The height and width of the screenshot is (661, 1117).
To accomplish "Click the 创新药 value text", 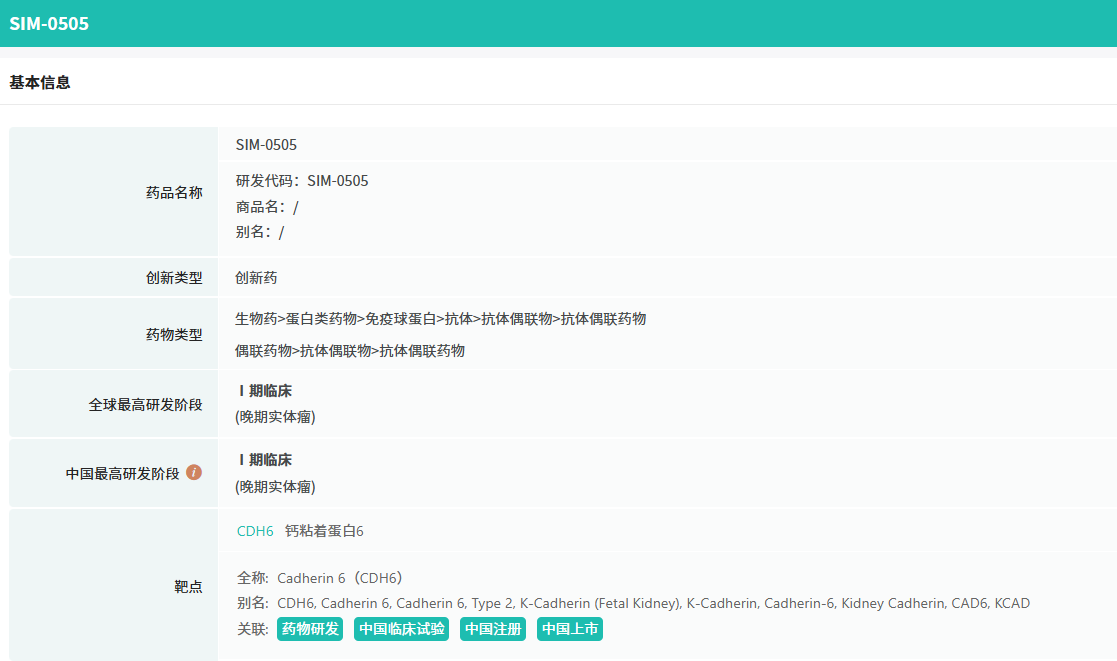I will (256, 278).
